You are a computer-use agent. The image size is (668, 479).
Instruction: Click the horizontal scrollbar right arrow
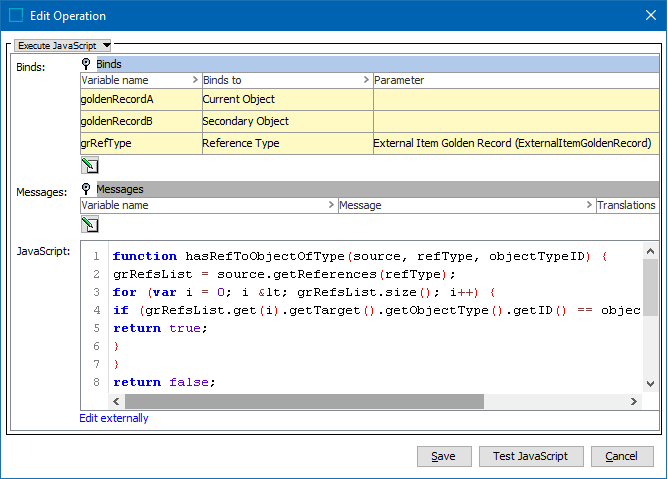(x=634, y=401)
